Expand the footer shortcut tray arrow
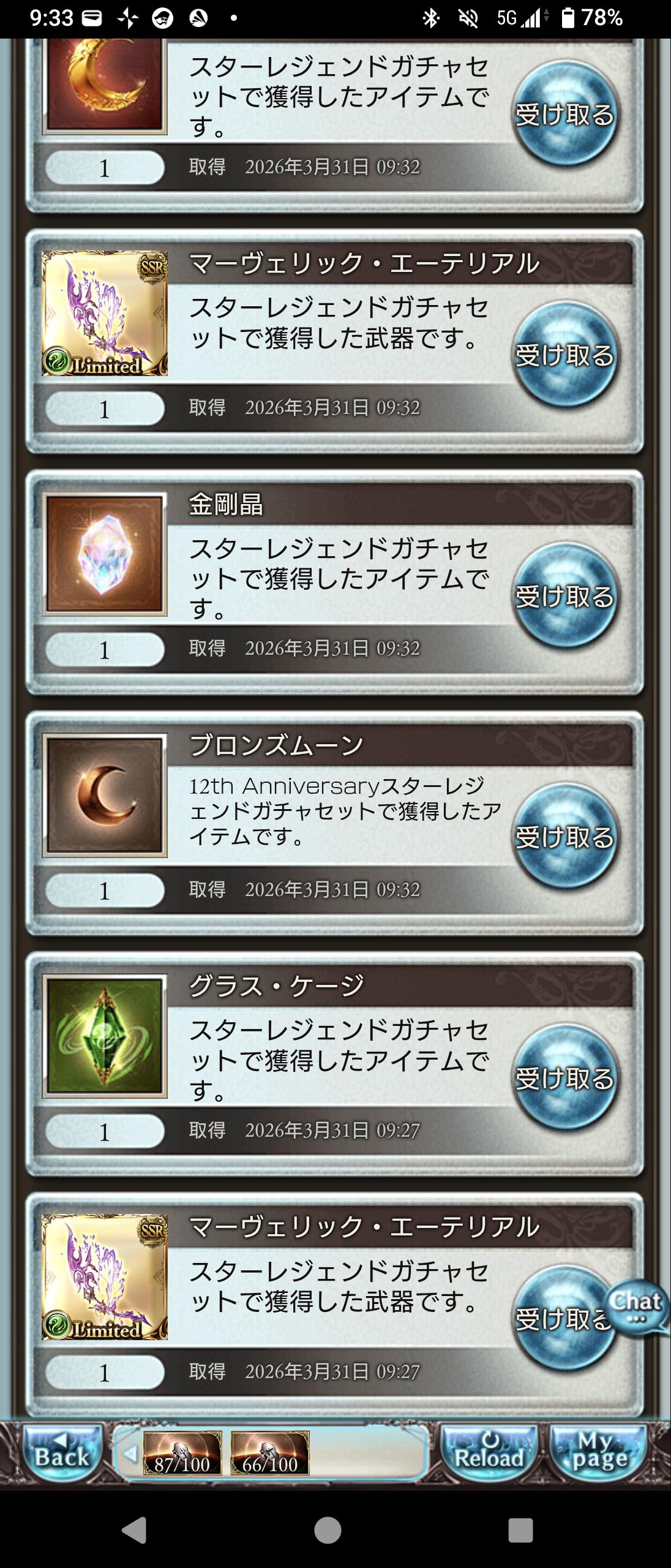 129,1453
